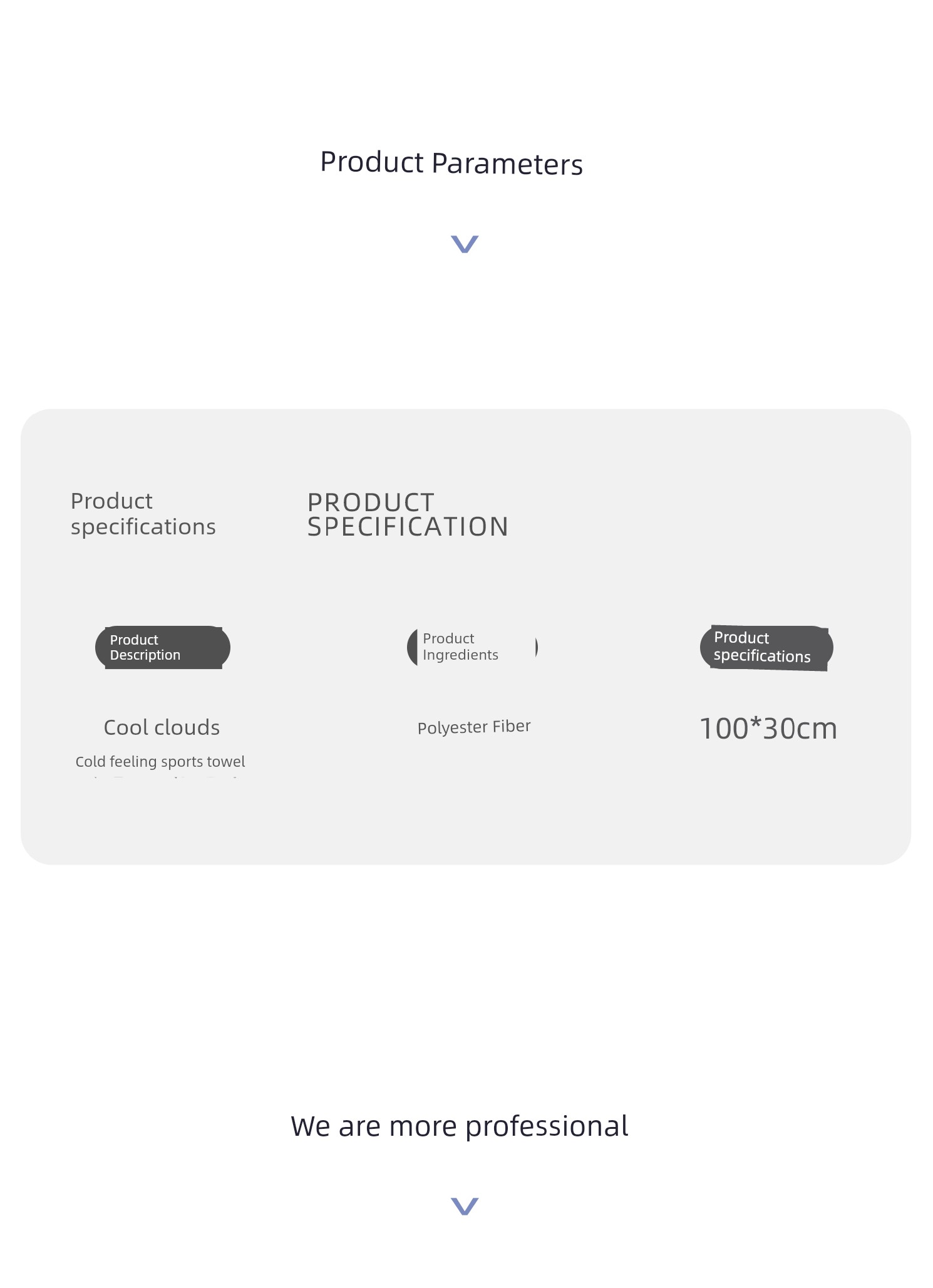The image size is (933, 1288).
Task: Click the Polyester Fiber text
Action: 474,727
